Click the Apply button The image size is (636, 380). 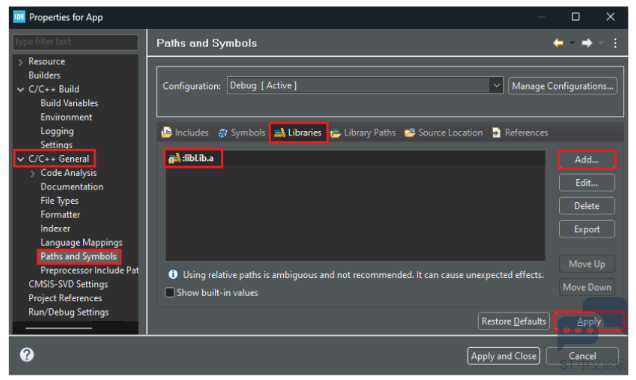(589, 322)
